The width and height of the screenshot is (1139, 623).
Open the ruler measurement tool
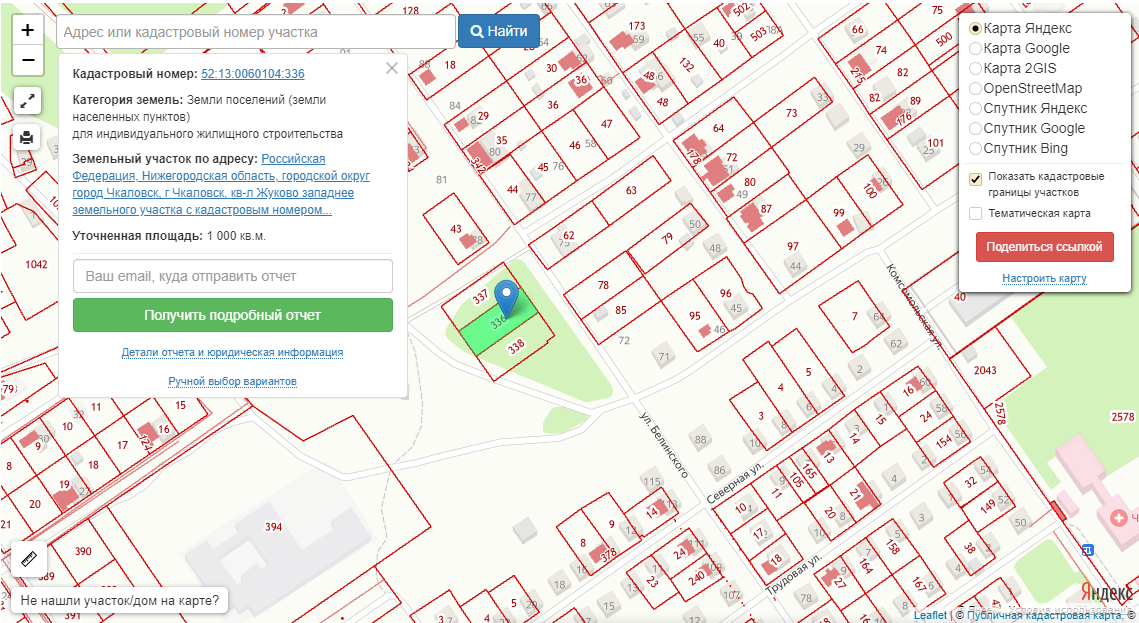[29, 558]
